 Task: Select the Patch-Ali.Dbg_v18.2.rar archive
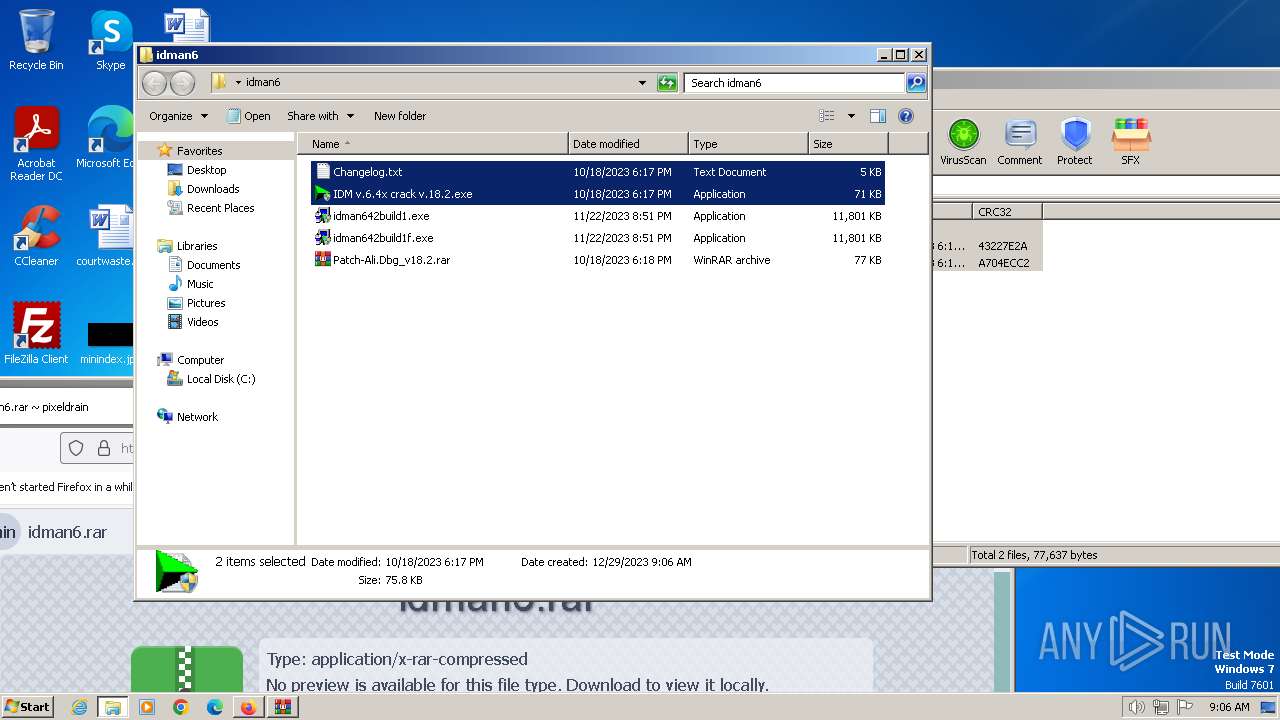coord(598,260)
